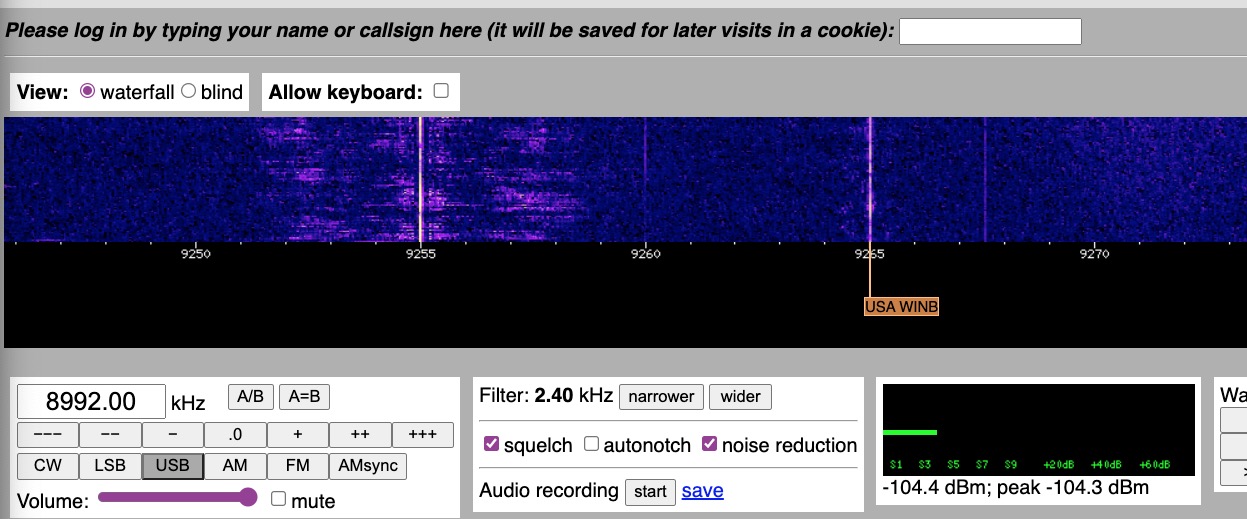This screenshot has height=519, width=1247.
Task: Click the narrower filter button
Action: pyautogui.click(x=661, y=397)
